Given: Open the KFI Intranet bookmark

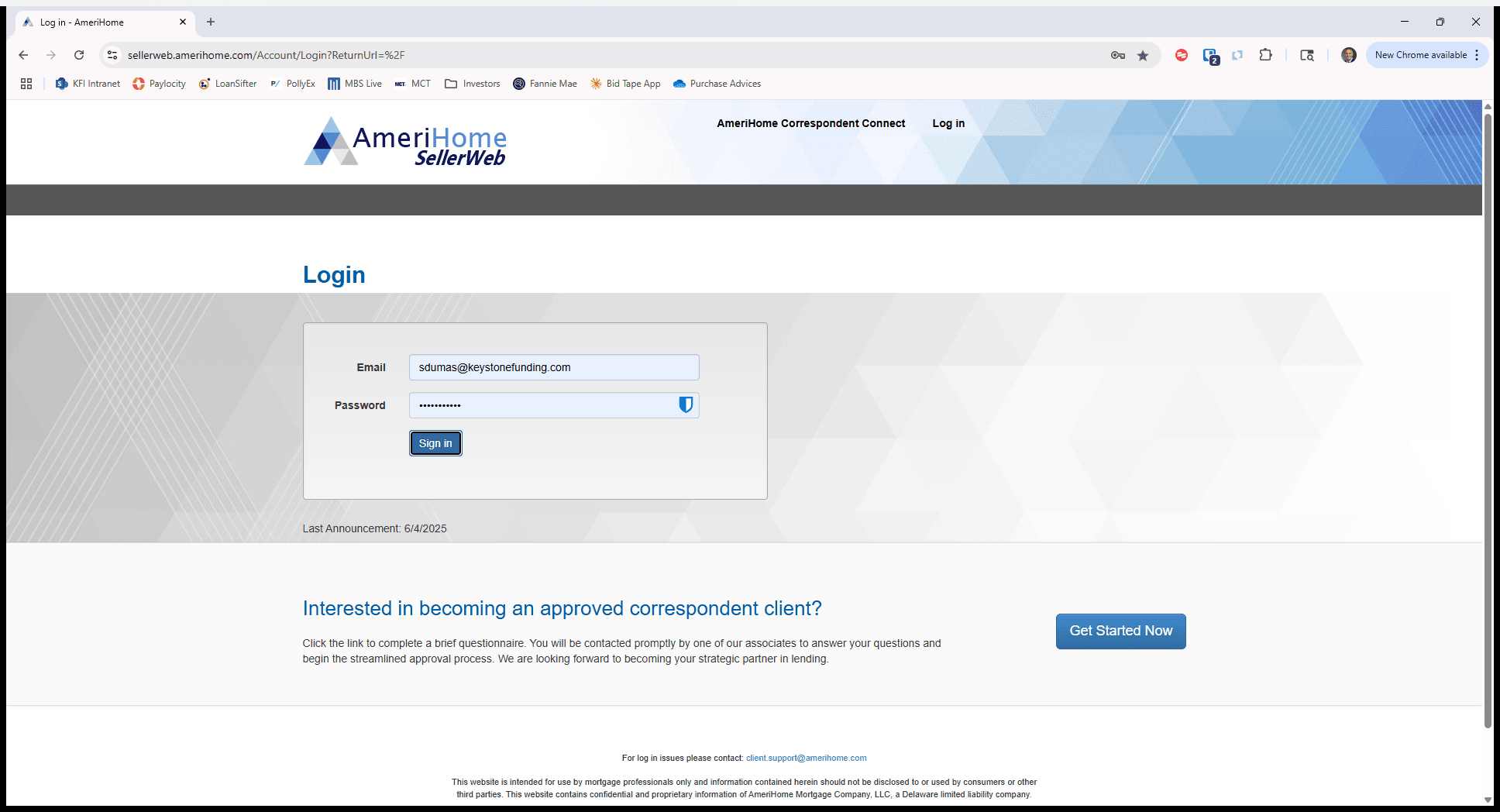Looking at the screenshot, I should click(x=88, y=84).
